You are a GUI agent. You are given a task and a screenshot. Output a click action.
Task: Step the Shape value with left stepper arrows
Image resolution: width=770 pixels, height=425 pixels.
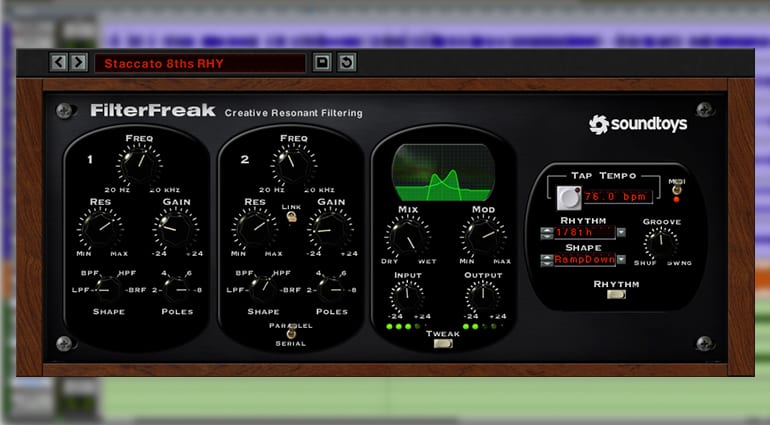click(x=547, y=260)
